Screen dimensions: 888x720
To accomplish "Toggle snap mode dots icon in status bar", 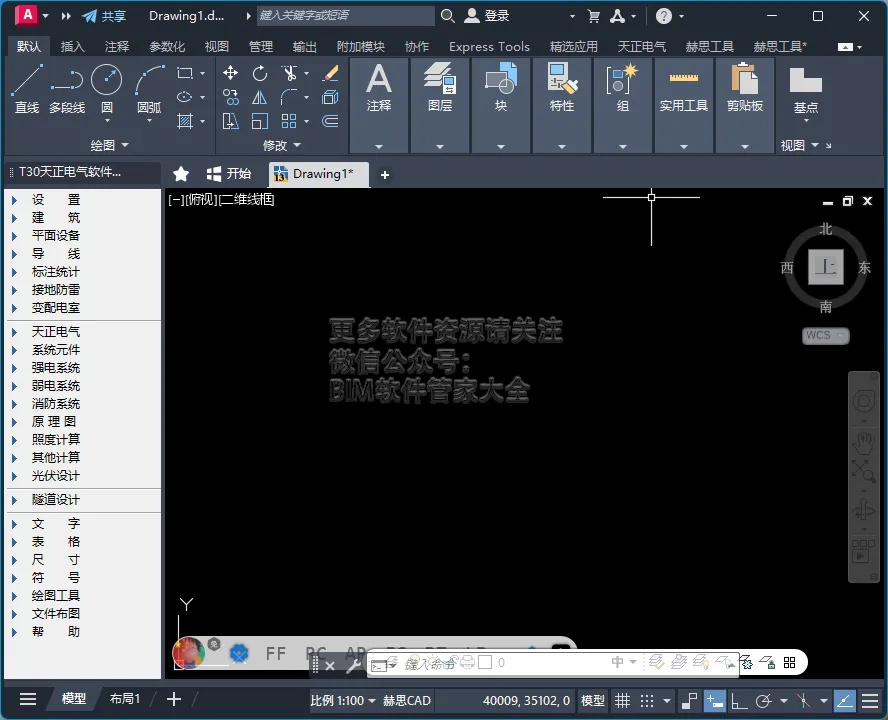I will (x=647, y=701).
